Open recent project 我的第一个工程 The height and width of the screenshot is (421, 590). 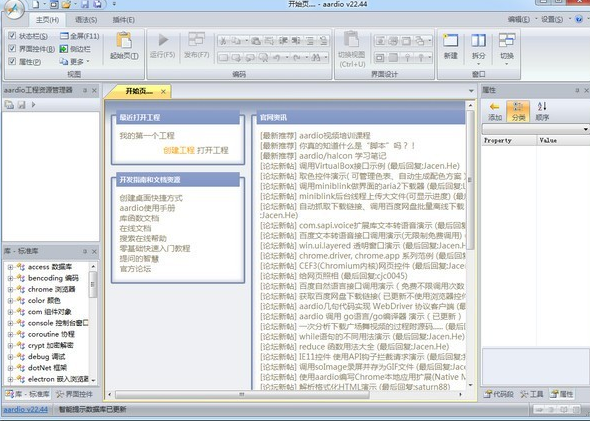147,136
